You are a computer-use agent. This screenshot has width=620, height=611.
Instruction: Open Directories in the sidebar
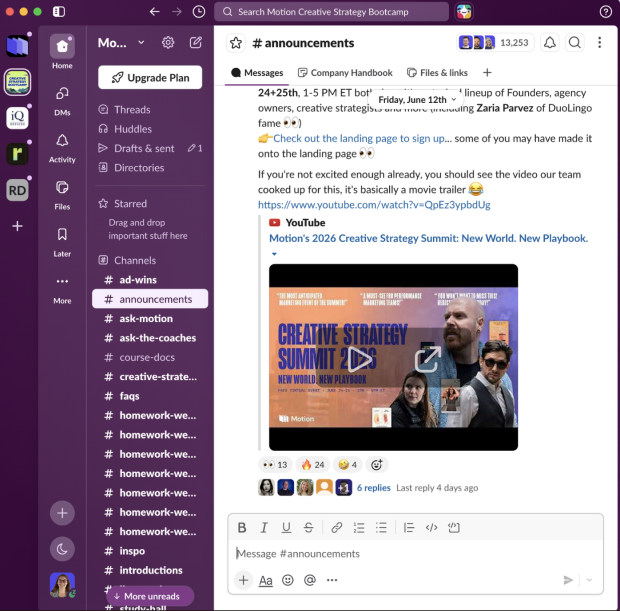[x=139, y=168]
